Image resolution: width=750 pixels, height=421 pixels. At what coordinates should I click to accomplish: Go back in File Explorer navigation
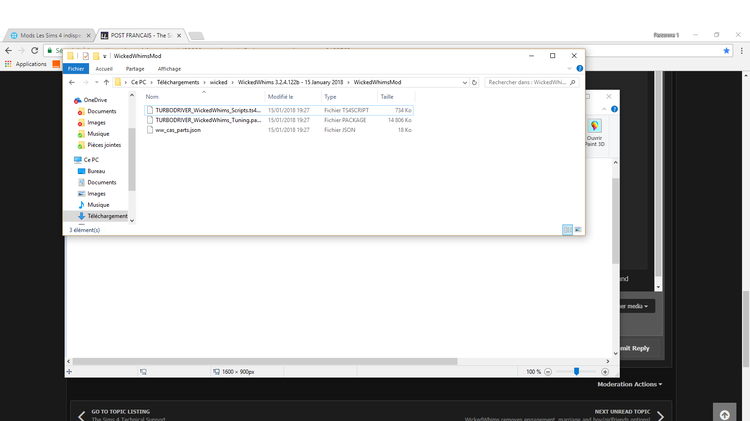(72, 82)
